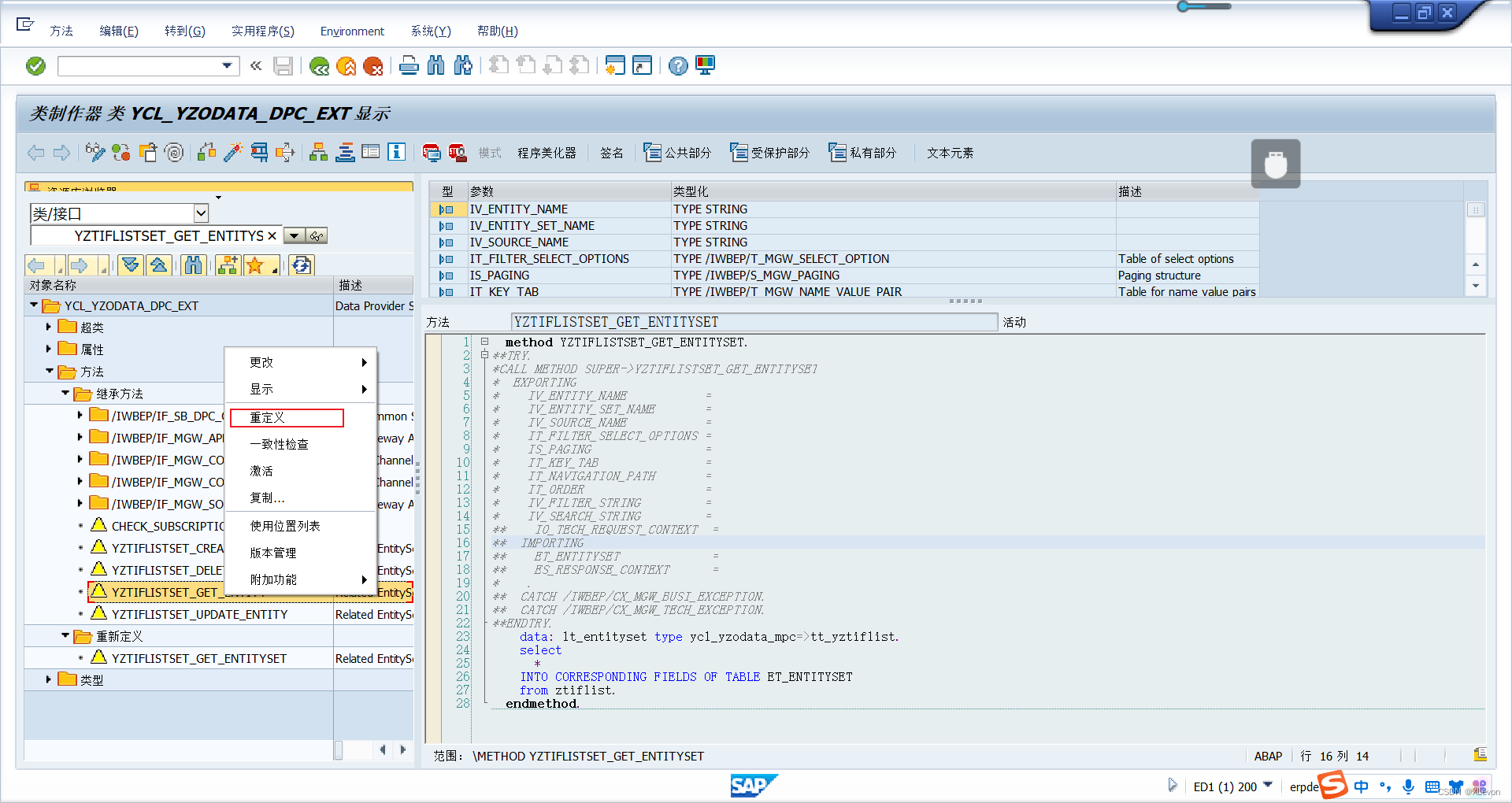Click the Sogou input method S icon
Screen dimensions: 1512x803
1332,786
